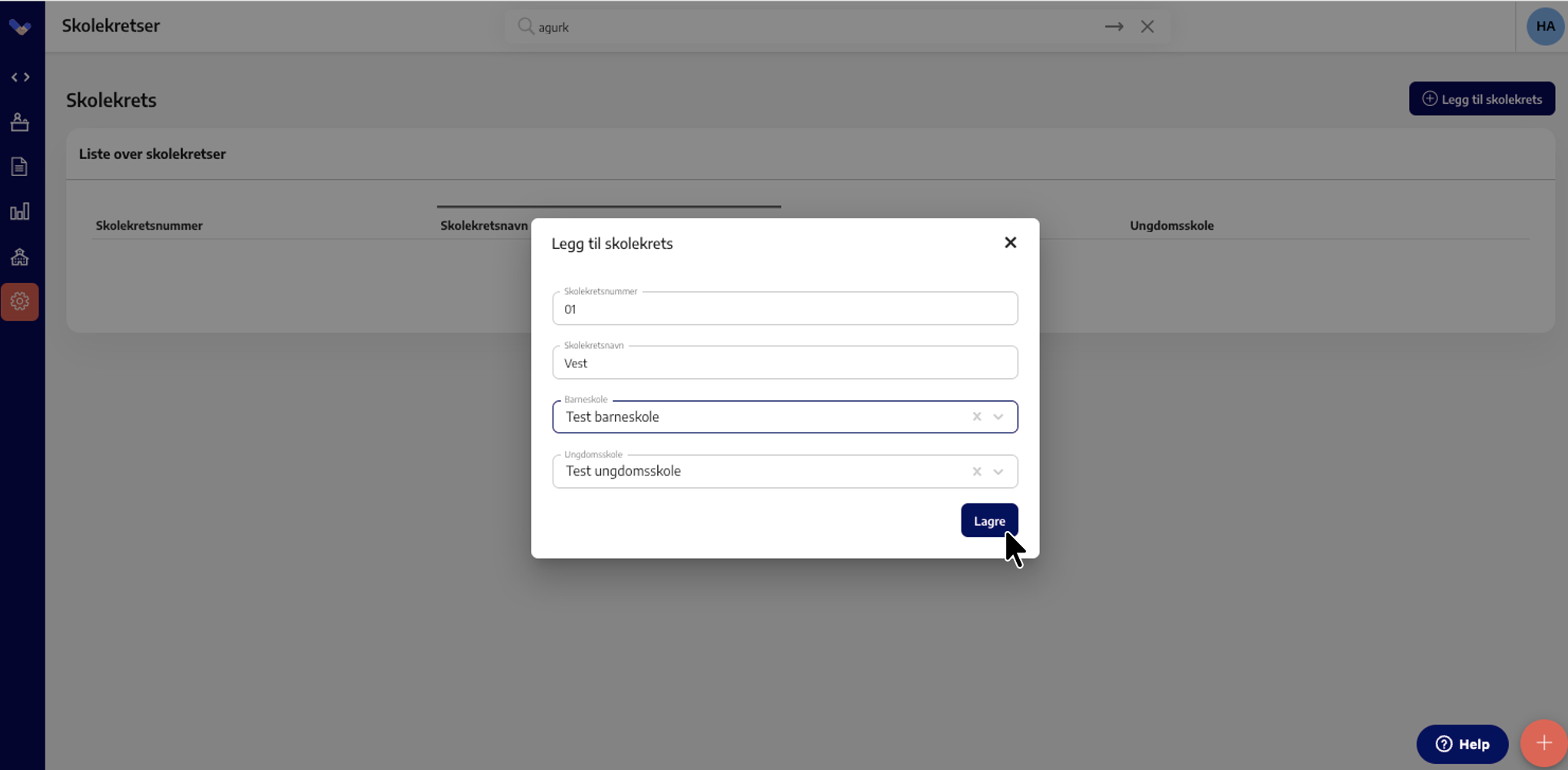Close the Legg til skolekrets dialog
This screenshot has height=770, width=1568.
[x=1010, y=243]
